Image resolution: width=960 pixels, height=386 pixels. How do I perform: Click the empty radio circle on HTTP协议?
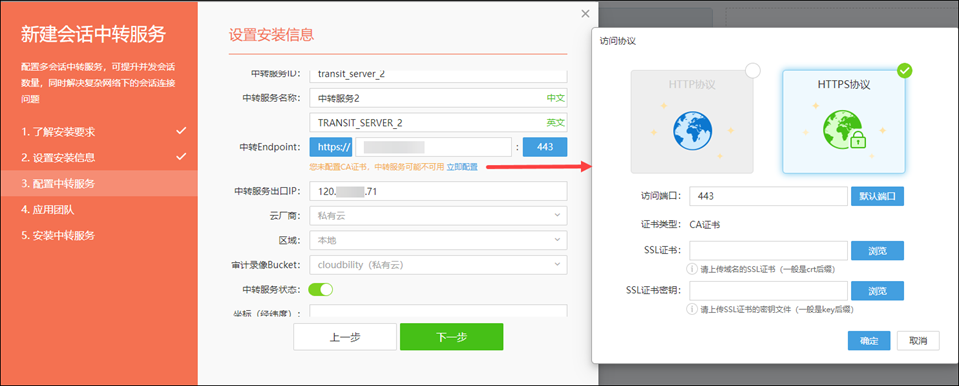(753, 70)
